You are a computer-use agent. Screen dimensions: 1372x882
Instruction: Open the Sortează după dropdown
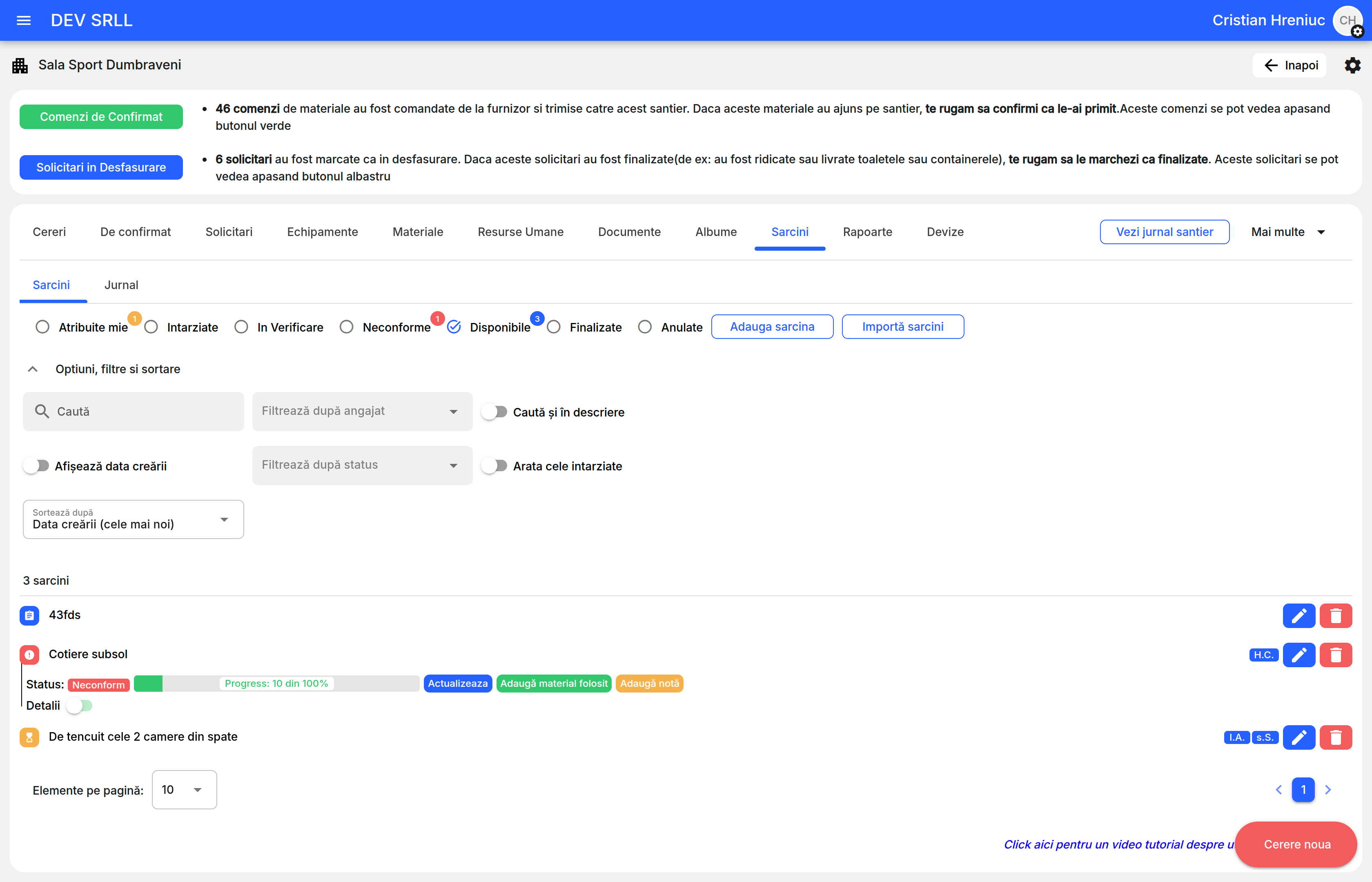(x=133, y=519)
